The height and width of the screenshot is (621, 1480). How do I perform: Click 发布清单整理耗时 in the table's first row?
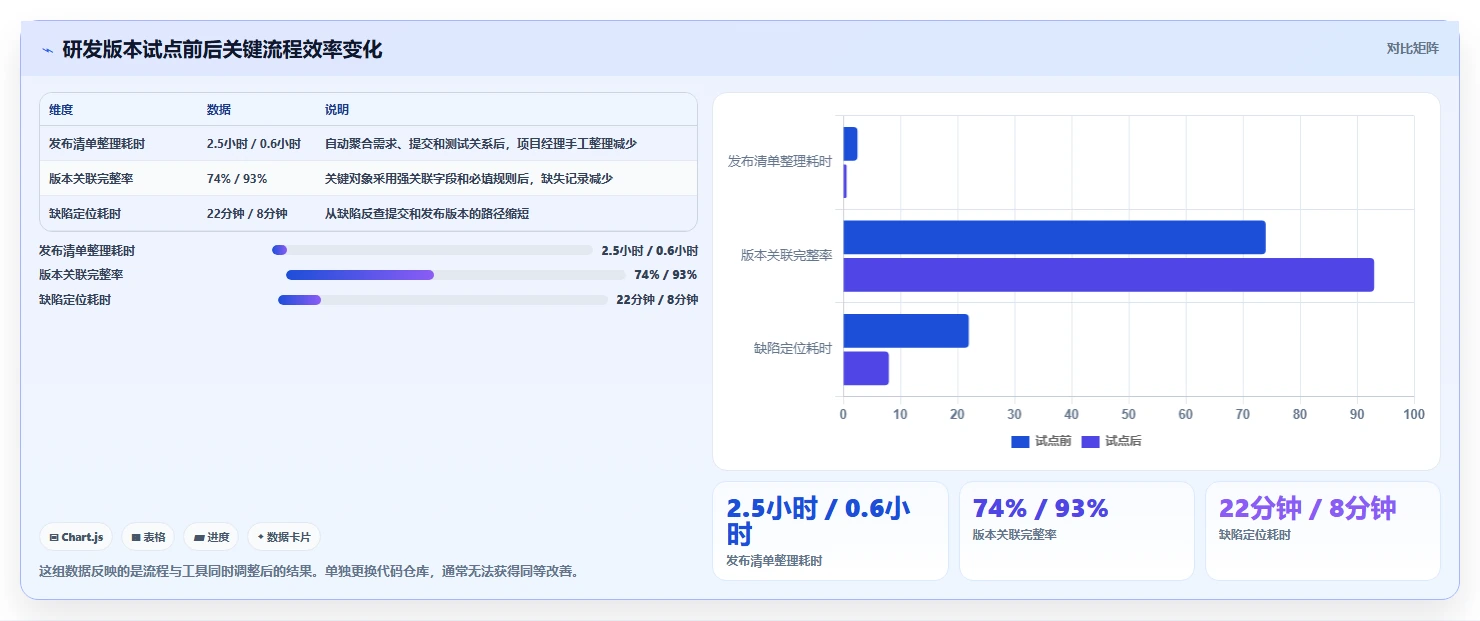coord(97,144)
